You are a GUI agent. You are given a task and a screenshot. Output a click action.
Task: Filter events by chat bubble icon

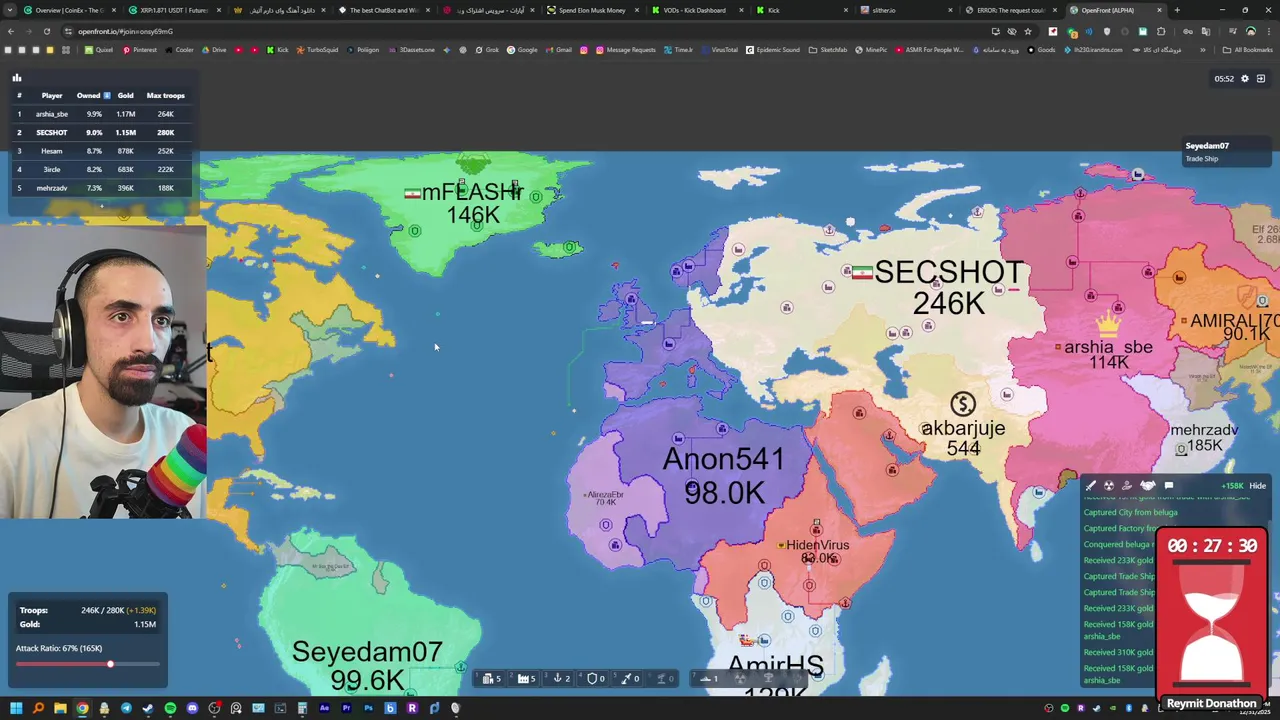[1168, 486]
